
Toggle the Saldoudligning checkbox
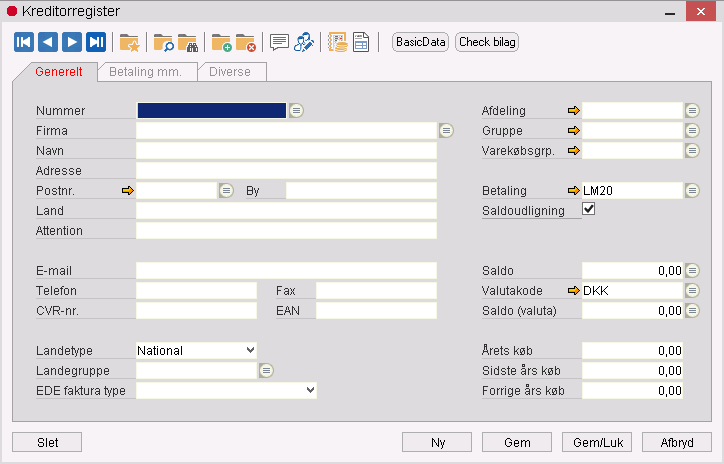point(589,210)
